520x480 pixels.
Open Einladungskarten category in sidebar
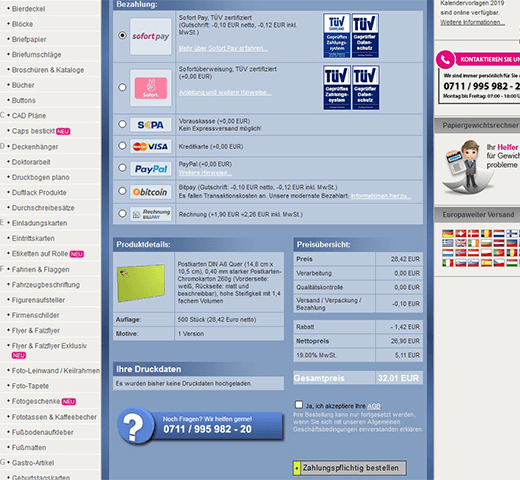click(x=39, y=223)
